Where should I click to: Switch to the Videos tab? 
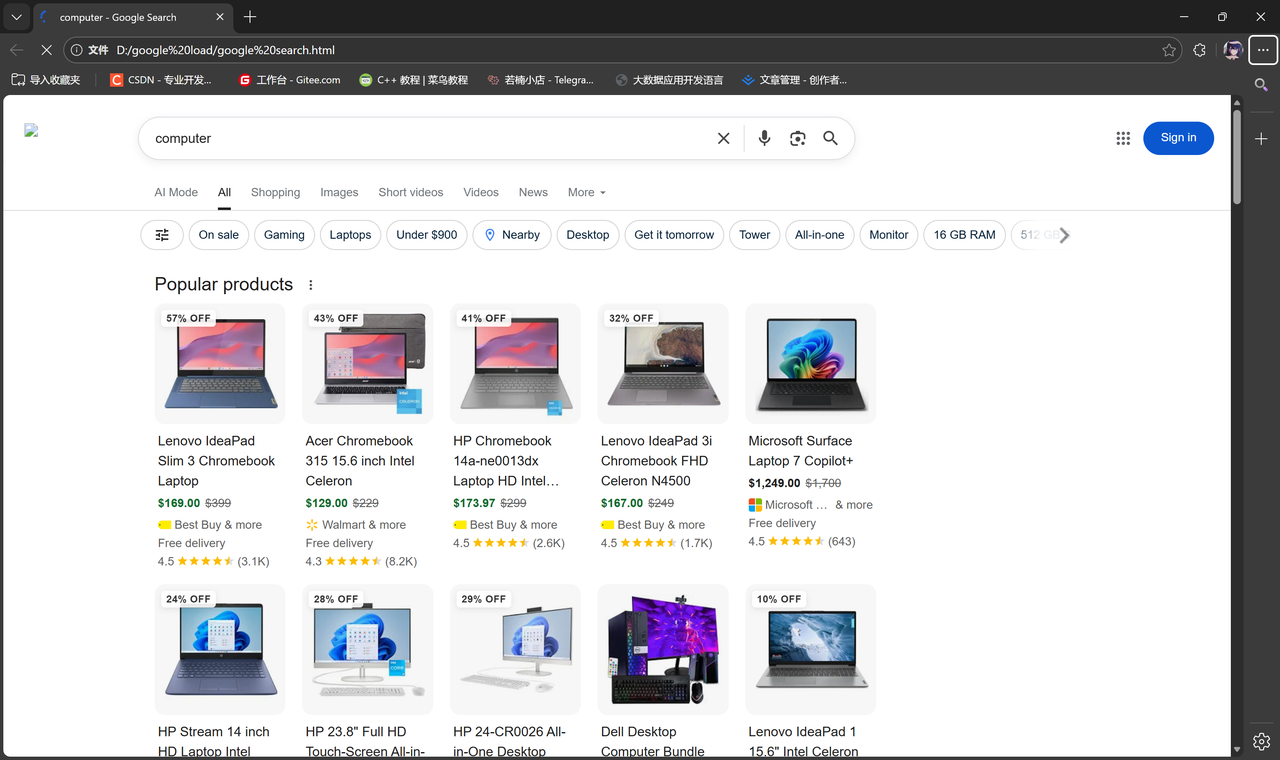(481, 192)
